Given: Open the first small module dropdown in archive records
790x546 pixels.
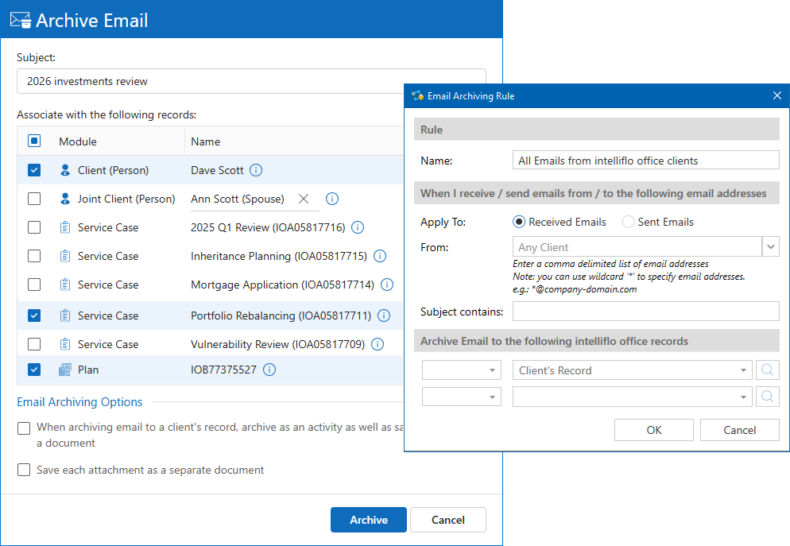Looking at the screenshot, I should 461,370.
